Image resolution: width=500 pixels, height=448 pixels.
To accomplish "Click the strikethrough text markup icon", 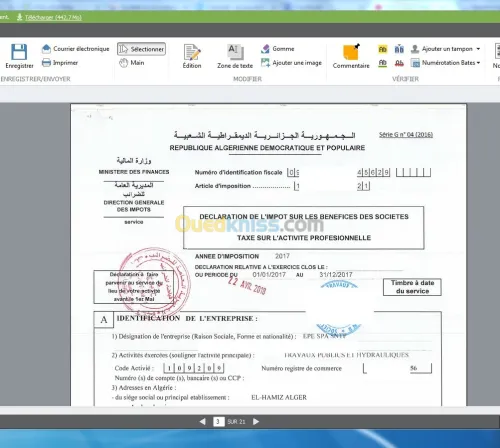I will tap(399, 63).
